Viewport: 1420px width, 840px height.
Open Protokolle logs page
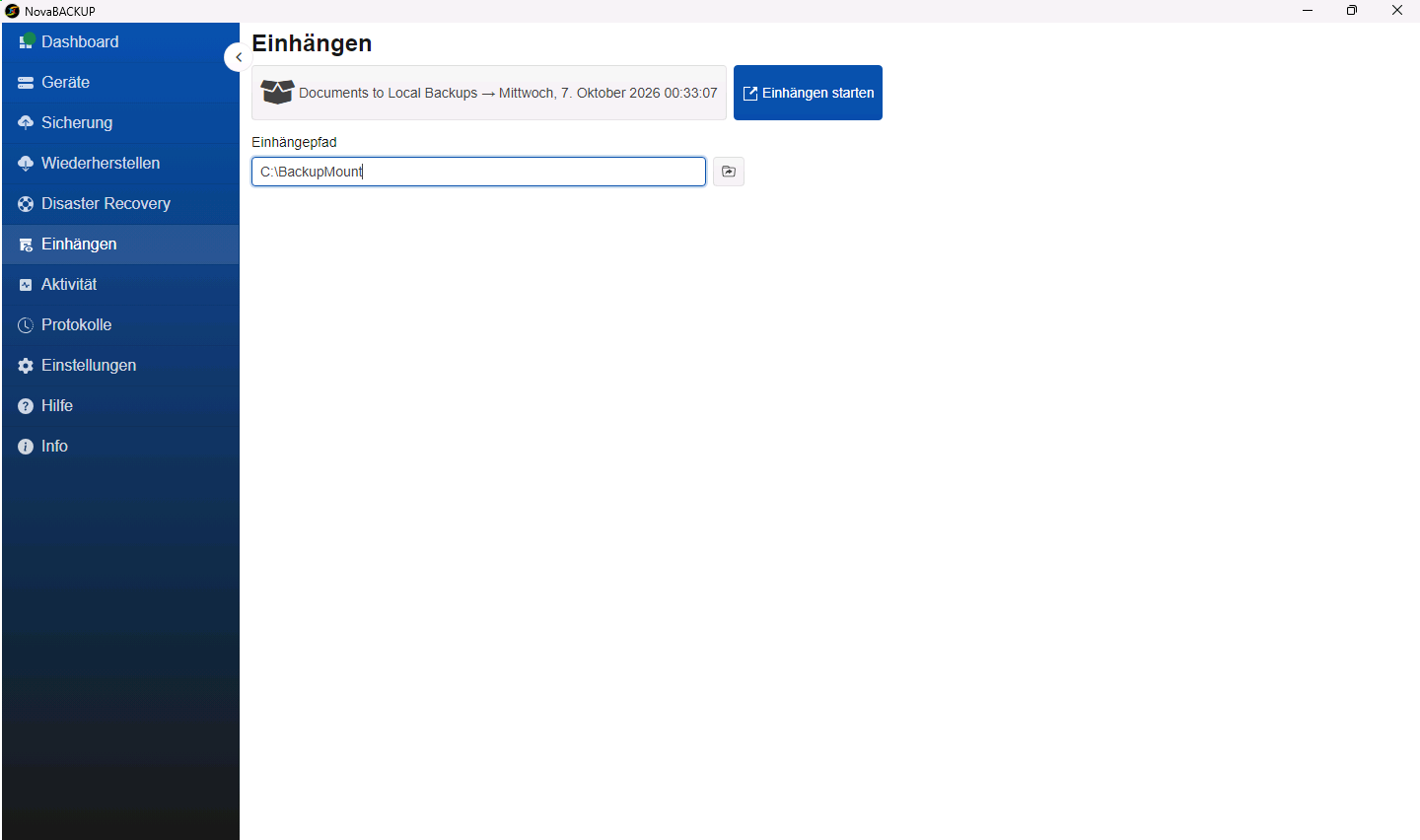click(x=120, y=325)
